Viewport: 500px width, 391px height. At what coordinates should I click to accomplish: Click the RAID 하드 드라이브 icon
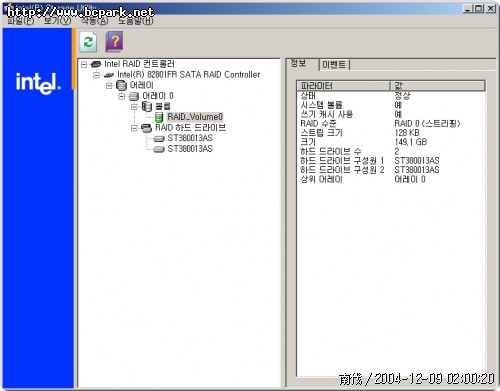point(146,128)
